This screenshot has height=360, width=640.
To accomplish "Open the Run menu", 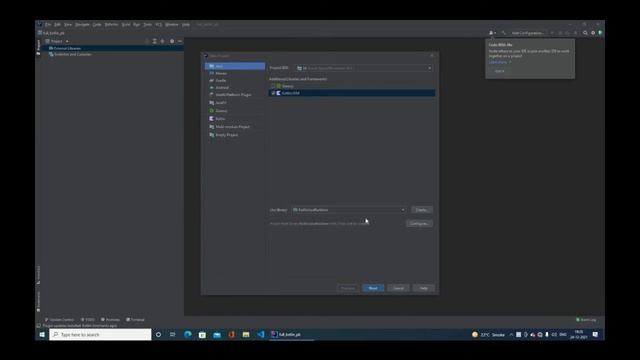I will pyautogui.click(x=136, y=24).
